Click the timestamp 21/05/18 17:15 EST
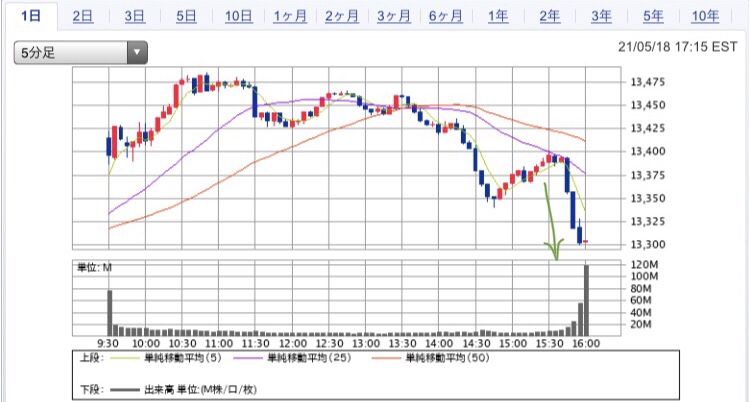Screen dimensions: 750x402 click(x=678, y=47)
